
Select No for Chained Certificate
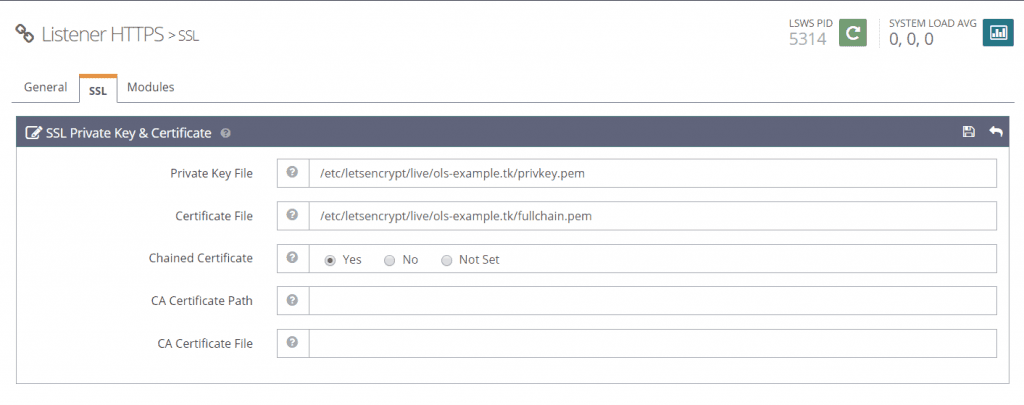(x=390, y=260)
